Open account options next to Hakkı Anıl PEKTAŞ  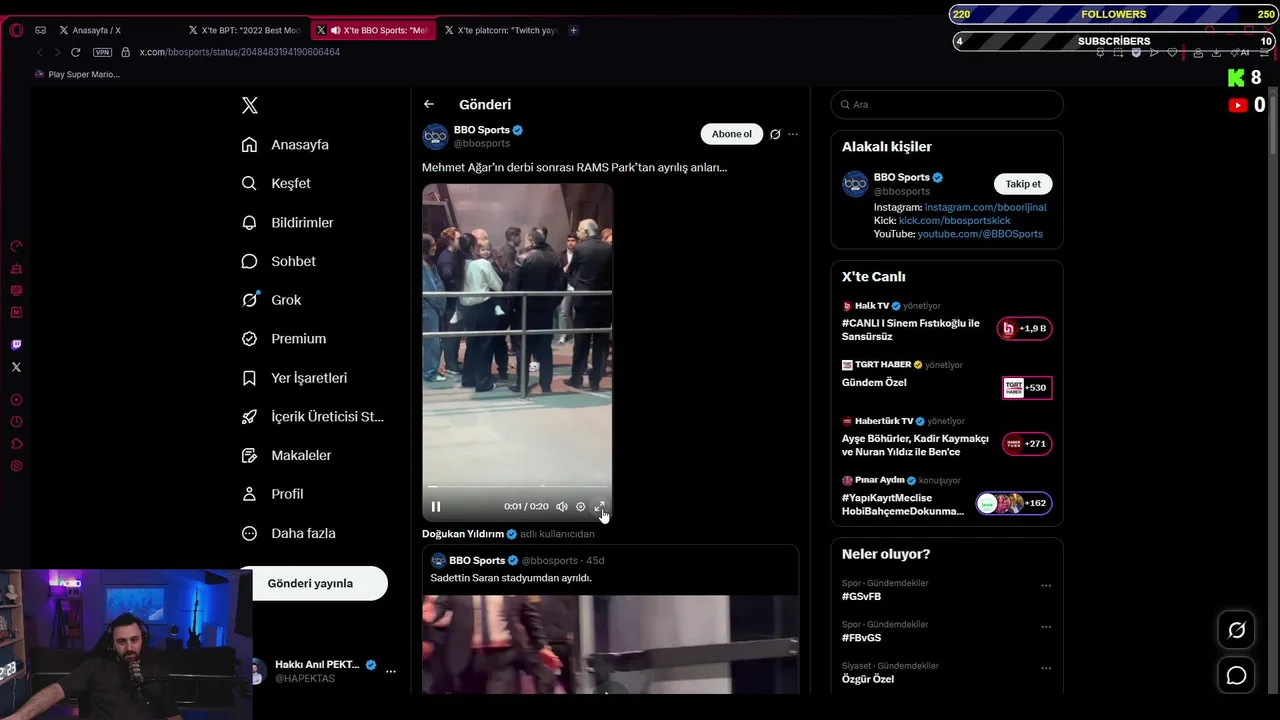[x=391, y=671]
